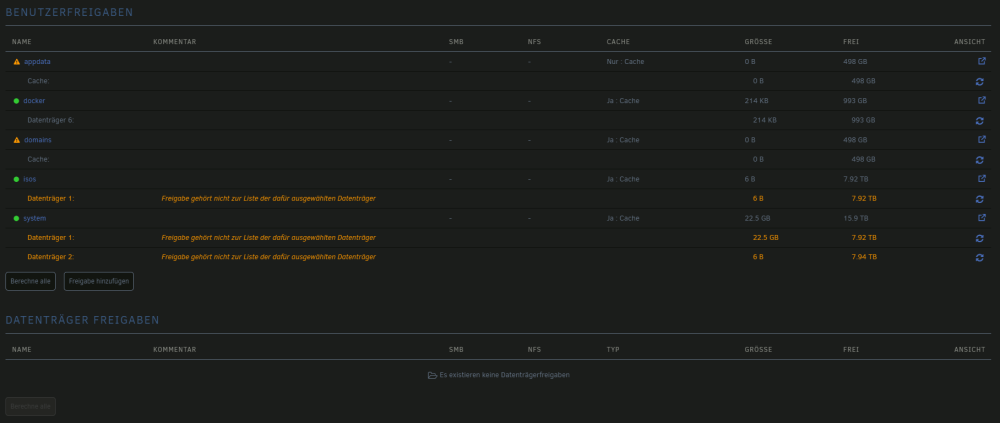Open the browse view for docker share
The width and height of the screenshot is (1000, 423).
pyautogui.click(x=982, y=100)
